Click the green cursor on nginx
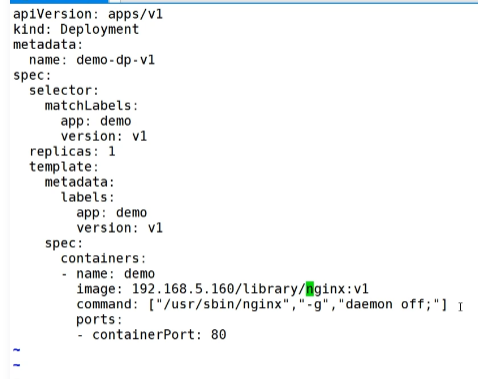Image resolution: width=478 pixels, height=379 pixels. 310,289
